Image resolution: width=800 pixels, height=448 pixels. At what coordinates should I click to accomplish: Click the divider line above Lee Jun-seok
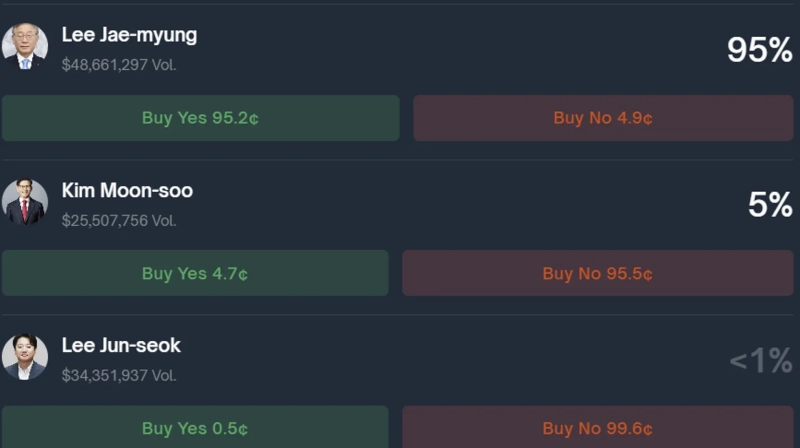click(x=400, y=315)
